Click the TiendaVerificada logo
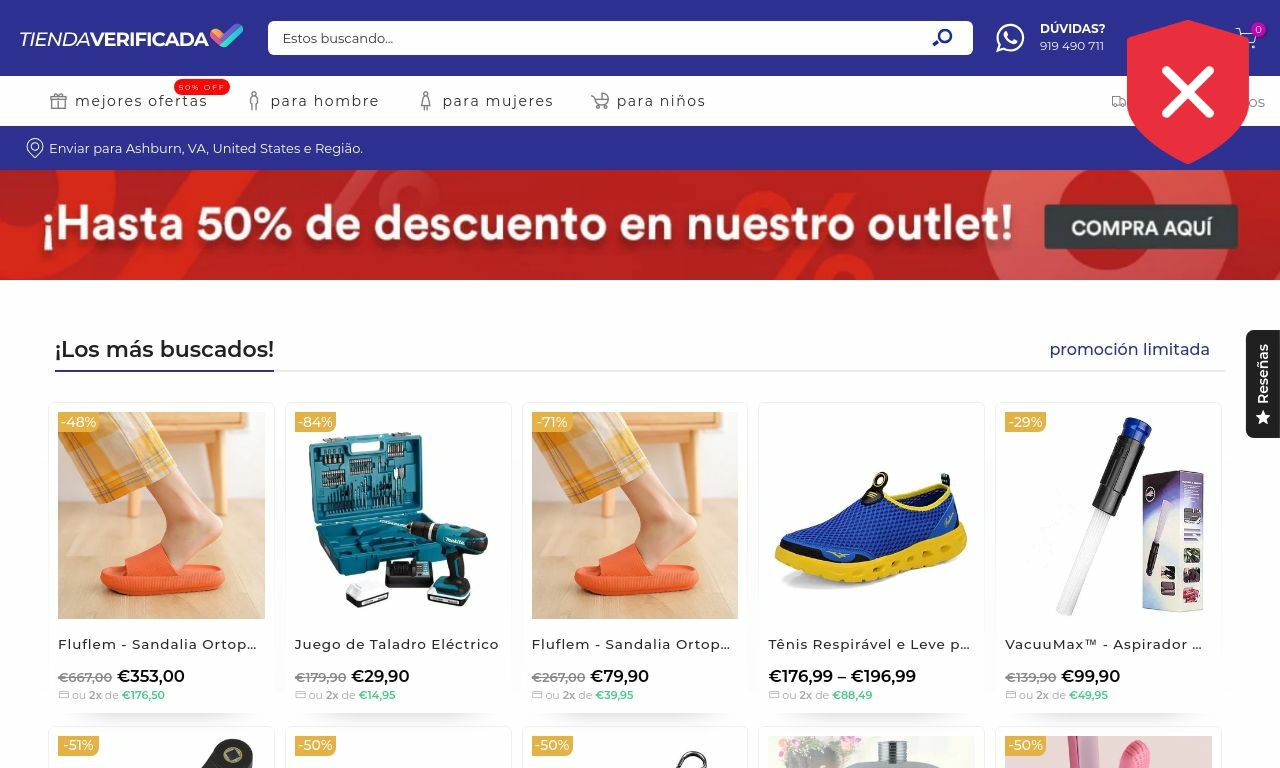Image resolution: width=1280 pixels, height=768 pixels. click(x=131, y=38)
